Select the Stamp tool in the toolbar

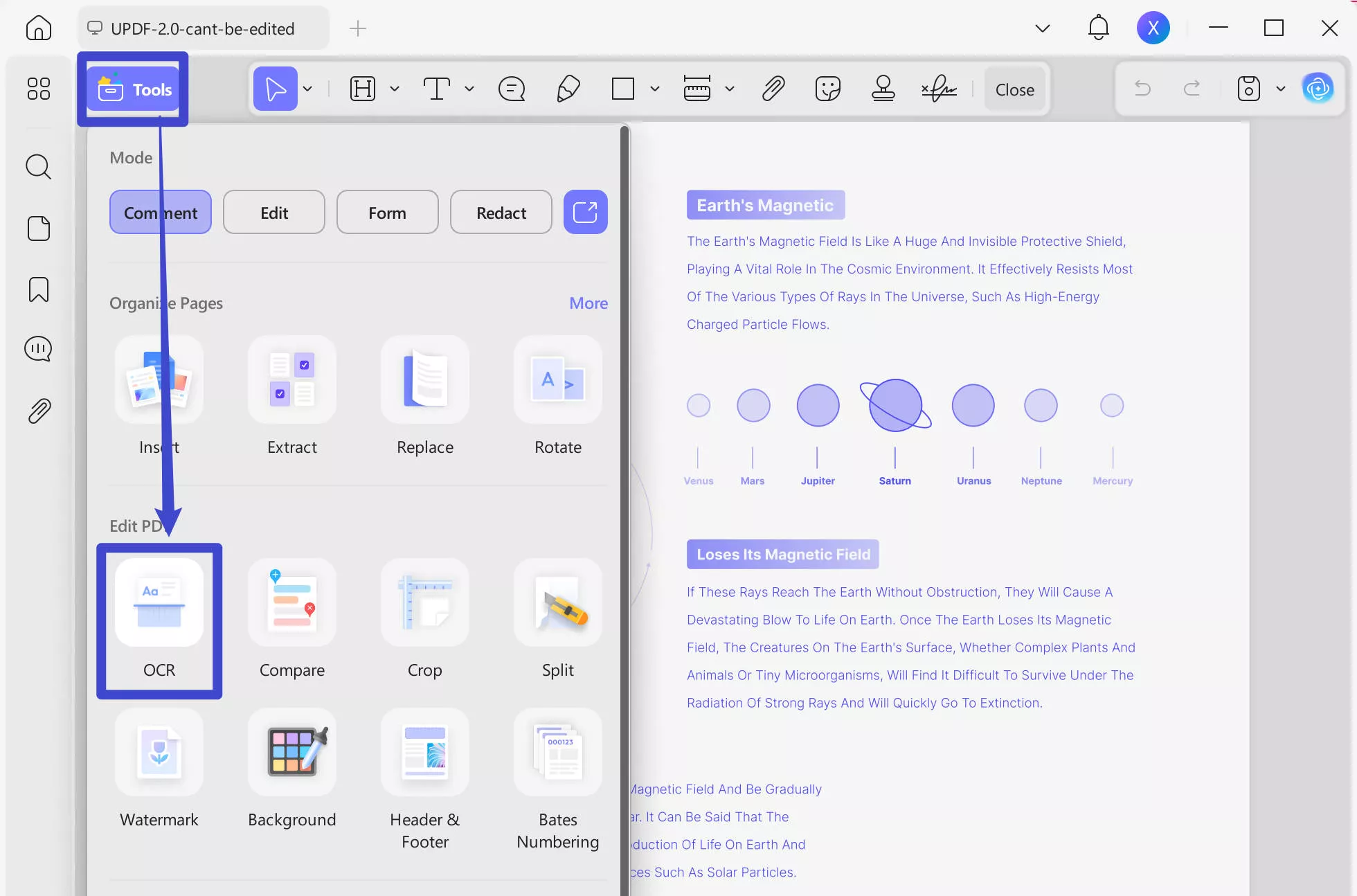(884, 89)
